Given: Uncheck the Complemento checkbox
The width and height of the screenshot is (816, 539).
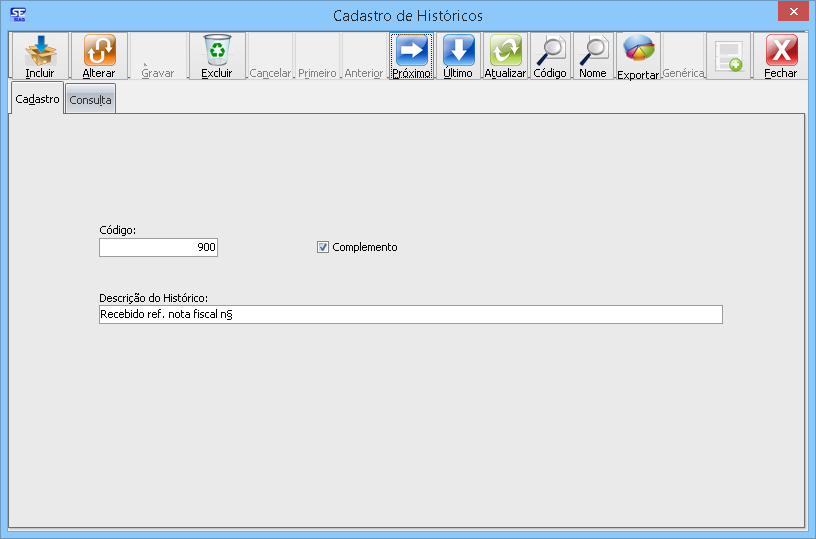Looking at the screenshot, I should pyautogui.click(x=323, y=247).
